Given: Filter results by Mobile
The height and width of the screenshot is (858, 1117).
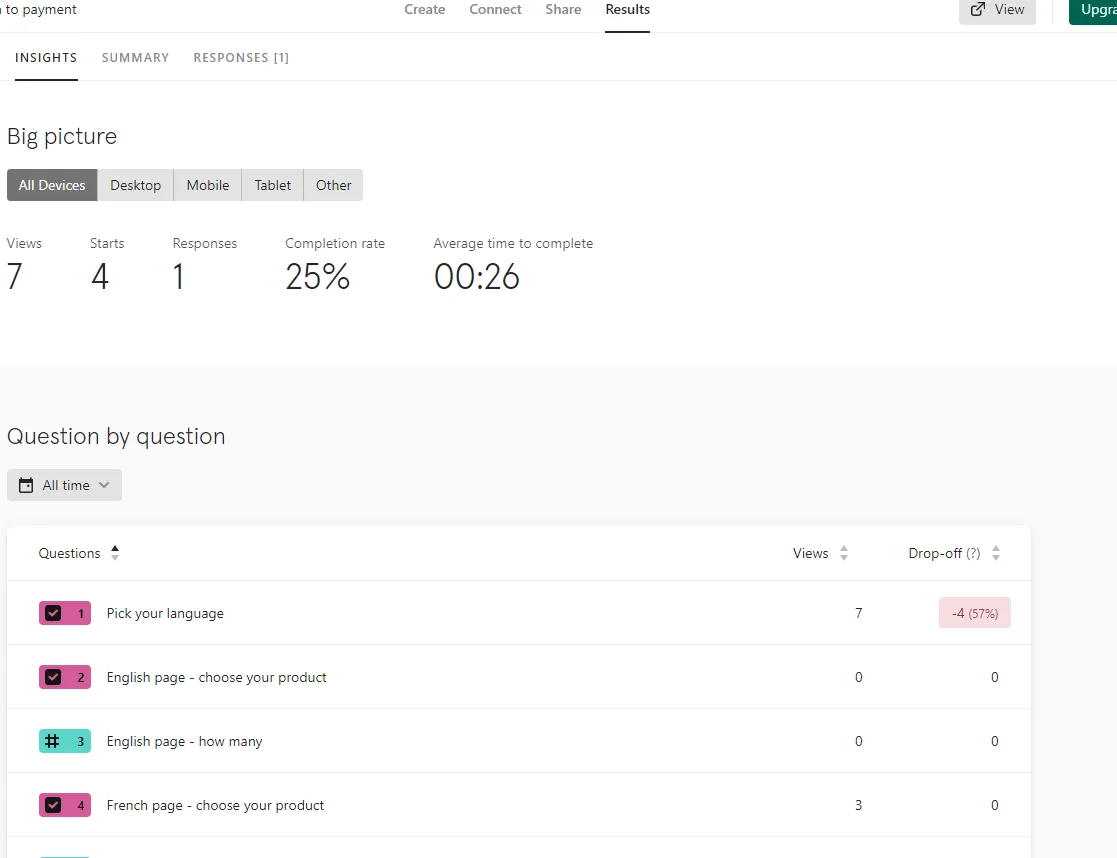Looking at the screenshot, I should pyautogui.click(x=208, y=185).
